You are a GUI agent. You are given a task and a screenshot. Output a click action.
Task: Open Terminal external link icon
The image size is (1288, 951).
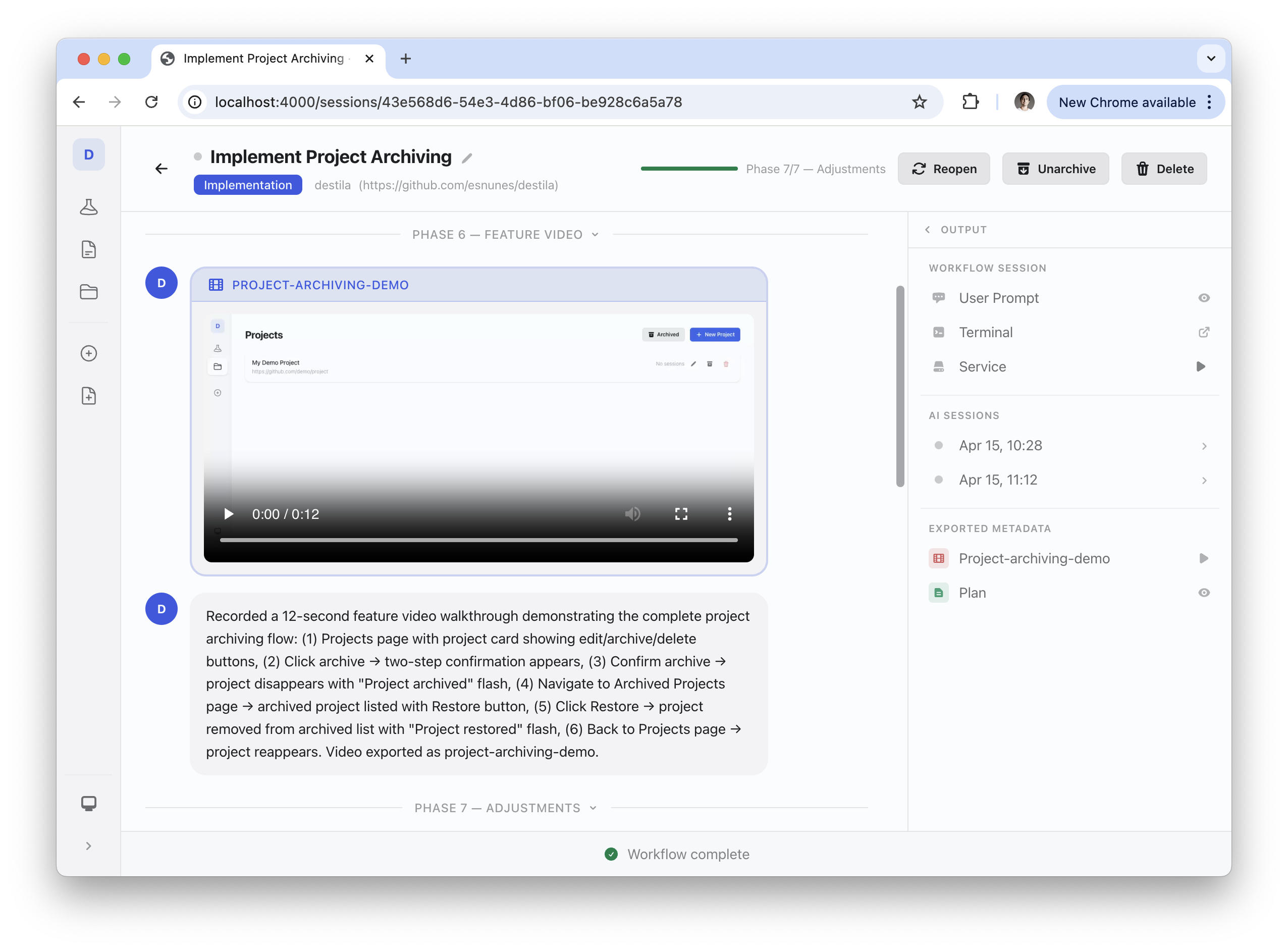click(x=1203, y=332)
